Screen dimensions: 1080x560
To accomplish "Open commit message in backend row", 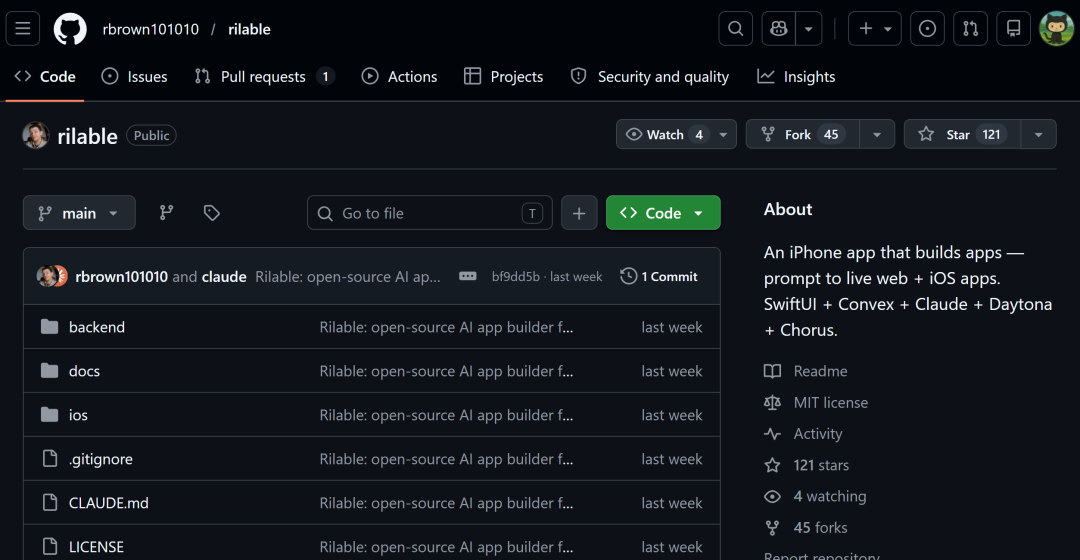I will point(446,327).
